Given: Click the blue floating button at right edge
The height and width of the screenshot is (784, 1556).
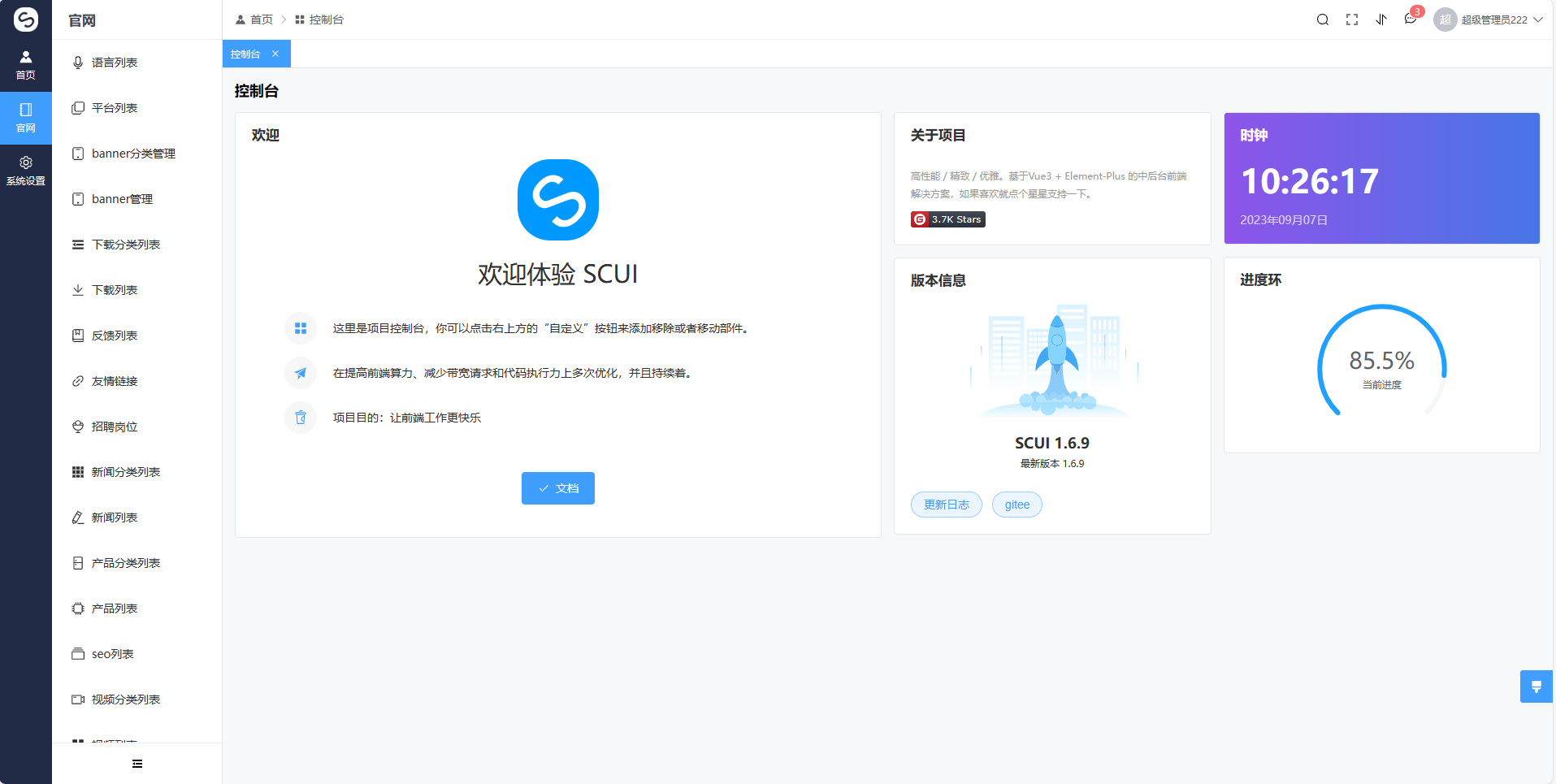Looking at the screenshot, I should 1536,687.
